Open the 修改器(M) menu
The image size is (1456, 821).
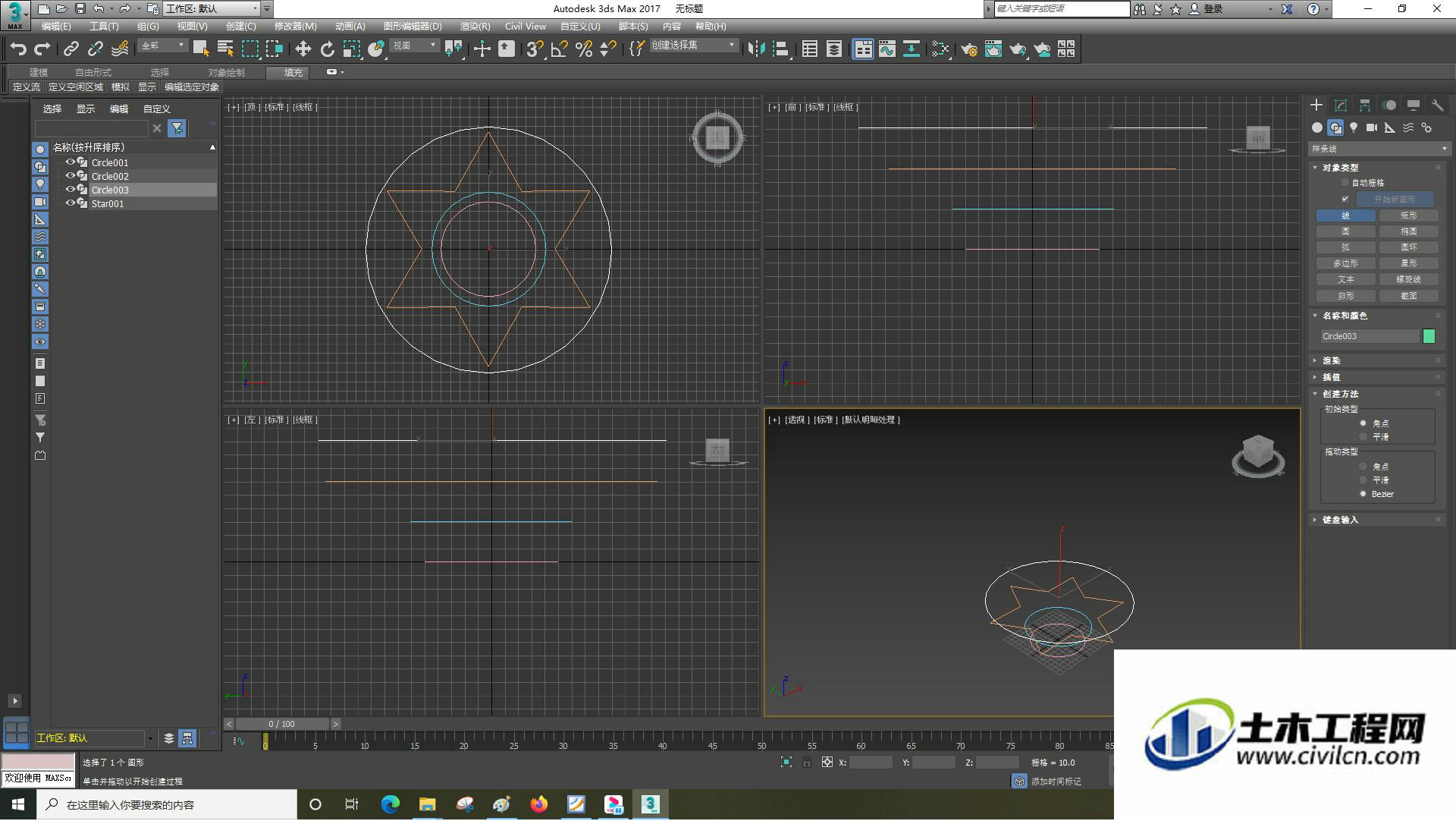(295, 27)
